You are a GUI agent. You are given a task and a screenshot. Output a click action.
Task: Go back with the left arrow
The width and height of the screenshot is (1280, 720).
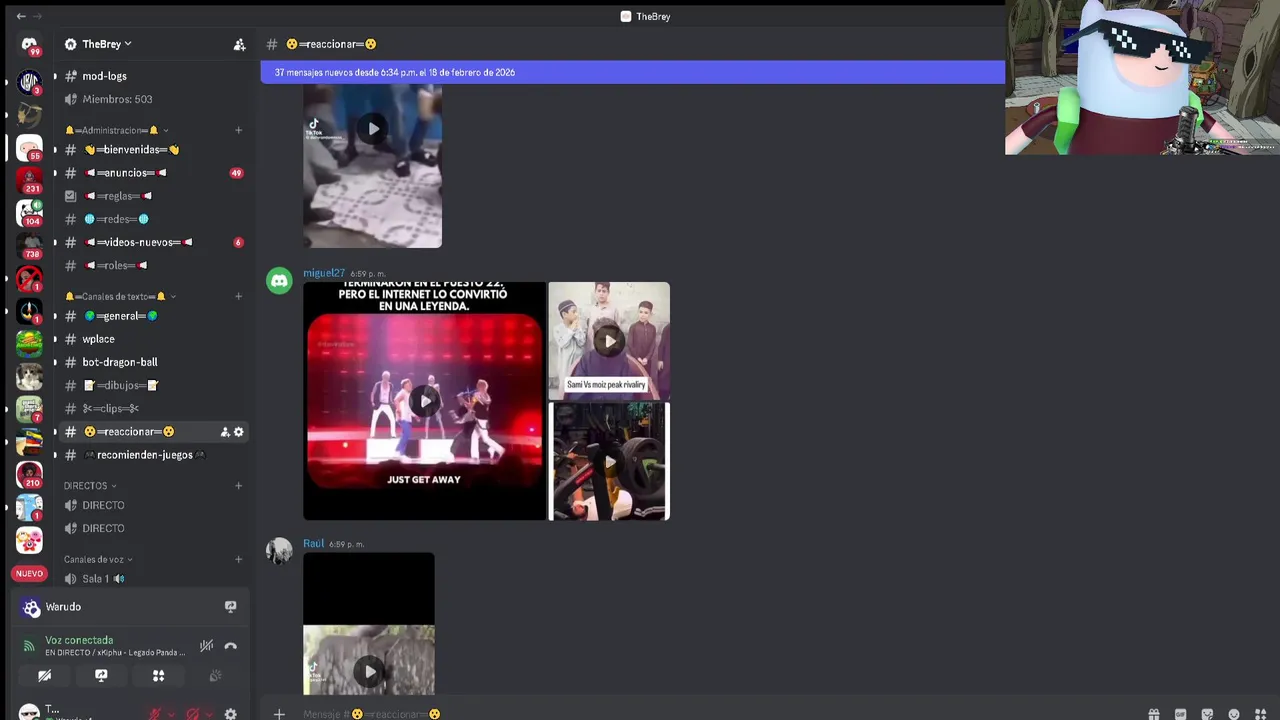[21, 16]
